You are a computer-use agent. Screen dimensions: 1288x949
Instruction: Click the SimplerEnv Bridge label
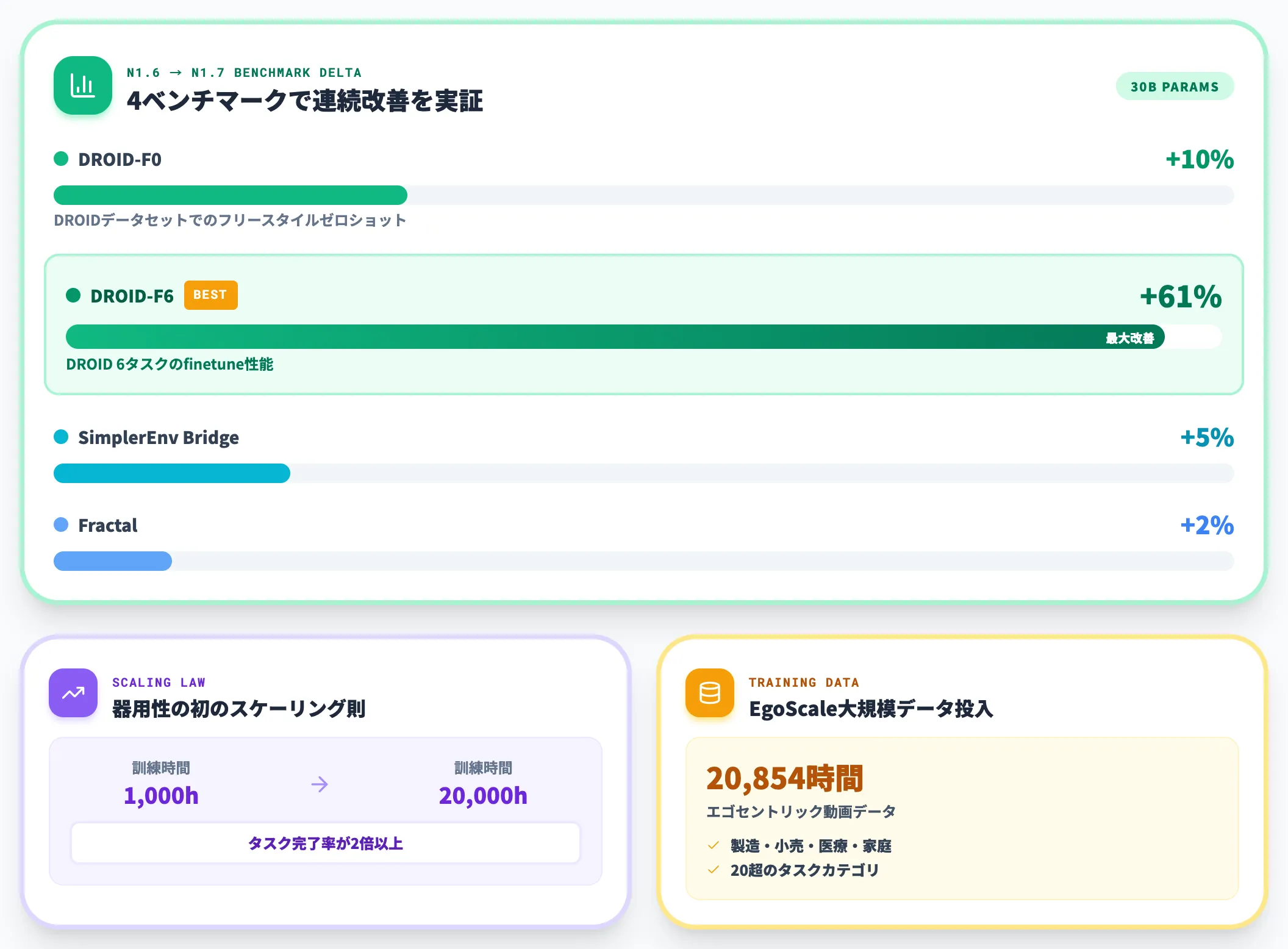coord(159,438)
